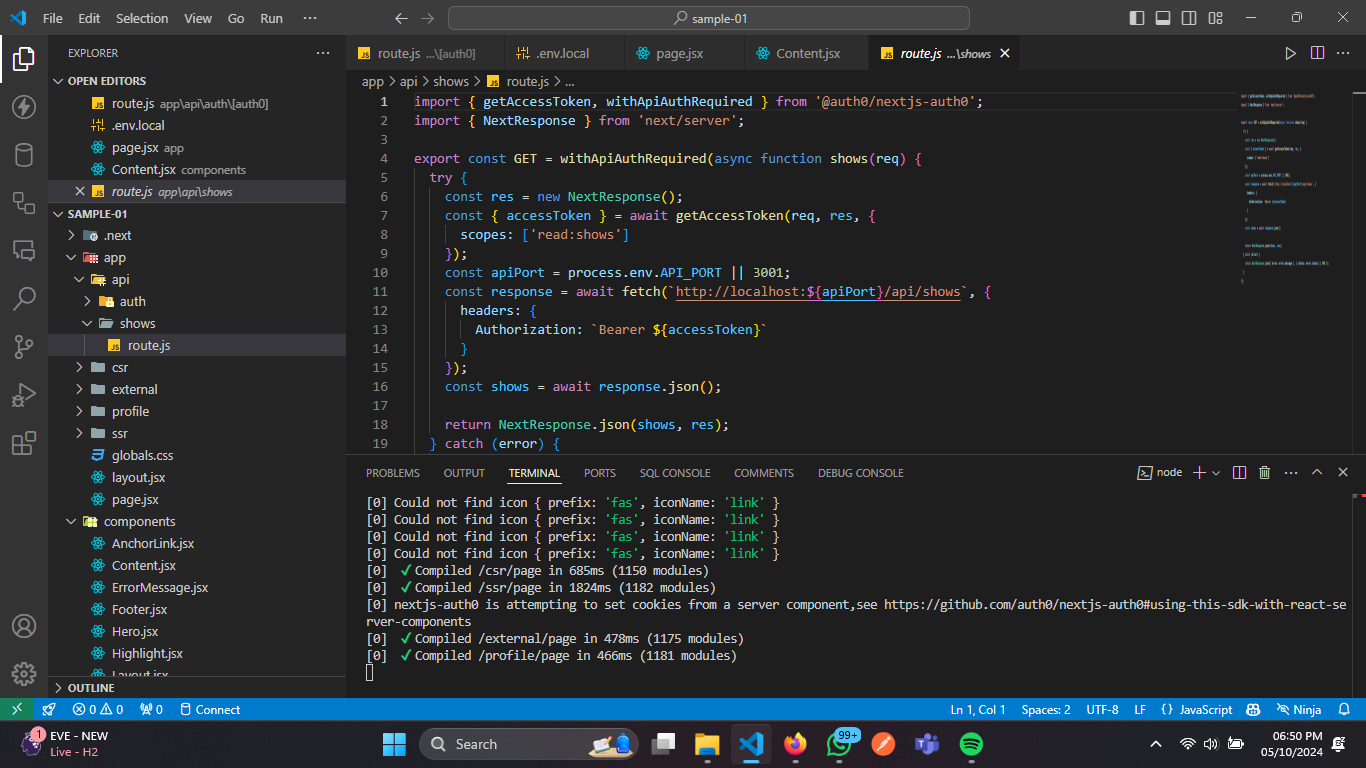
Task: Open the new terminal launch profile dropdown
Action: click(1216, 473)
